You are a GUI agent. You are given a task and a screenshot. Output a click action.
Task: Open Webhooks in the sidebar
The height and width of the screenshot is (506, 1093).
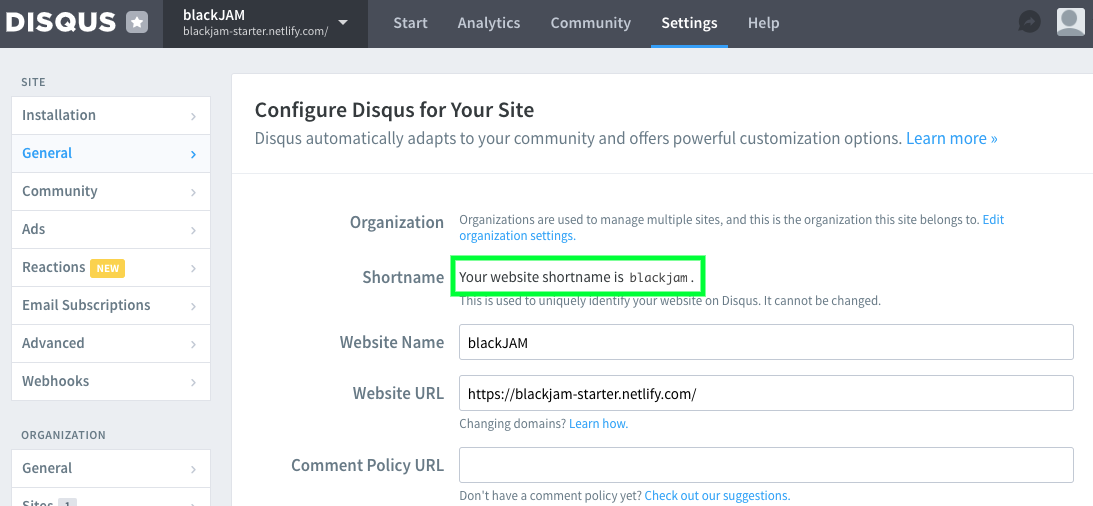(x=111, y=381)
